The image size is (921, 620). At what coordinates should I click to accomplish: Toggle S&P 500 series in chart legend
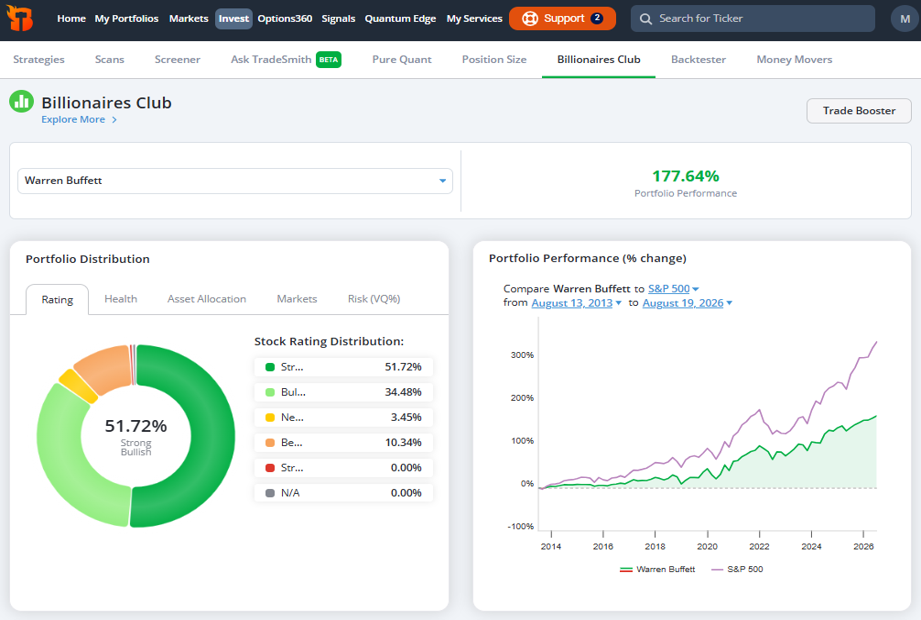pyautogui.click(x=737, y=569)
